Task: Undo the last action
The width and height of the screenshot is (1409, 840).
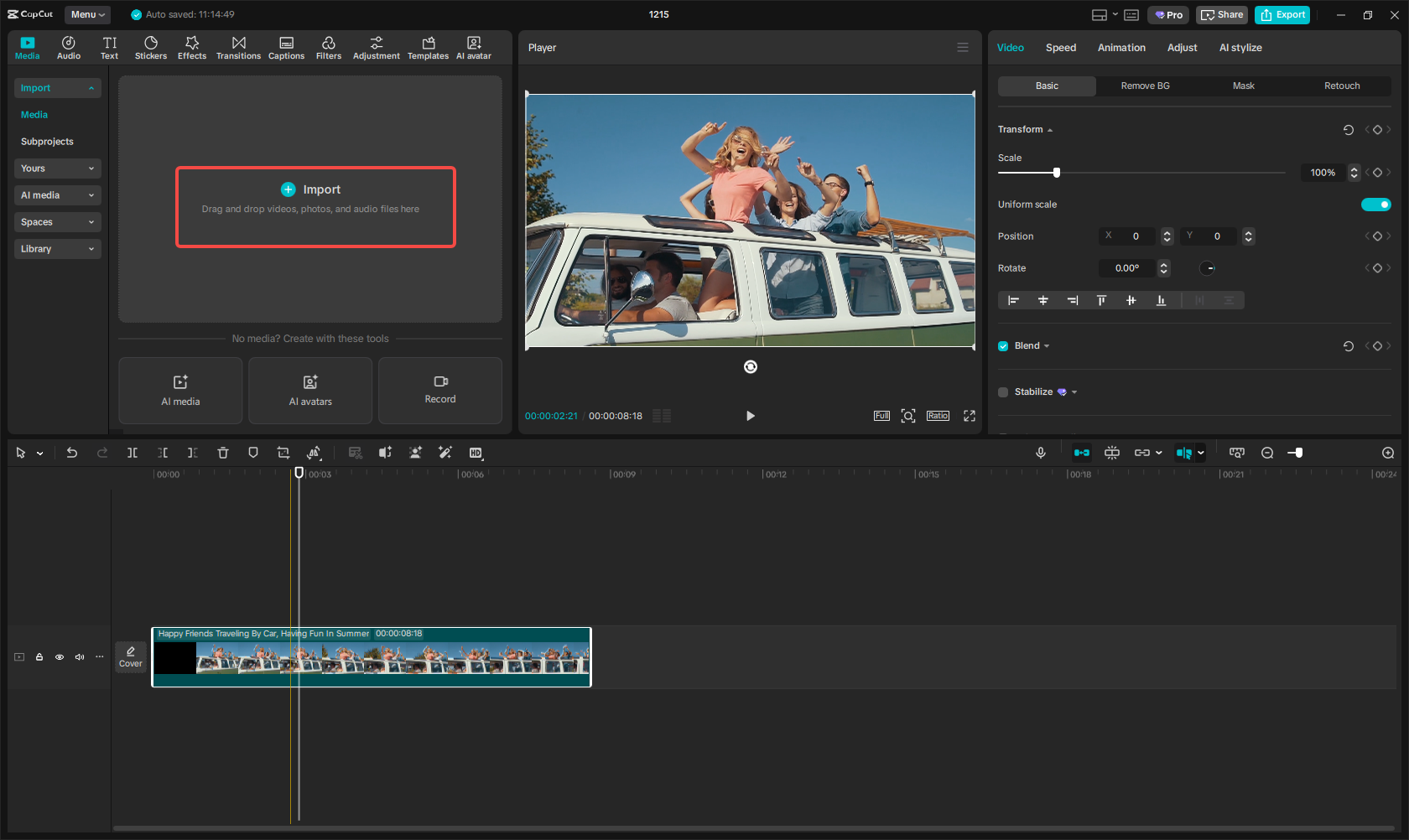Action: tap(71, 453)
